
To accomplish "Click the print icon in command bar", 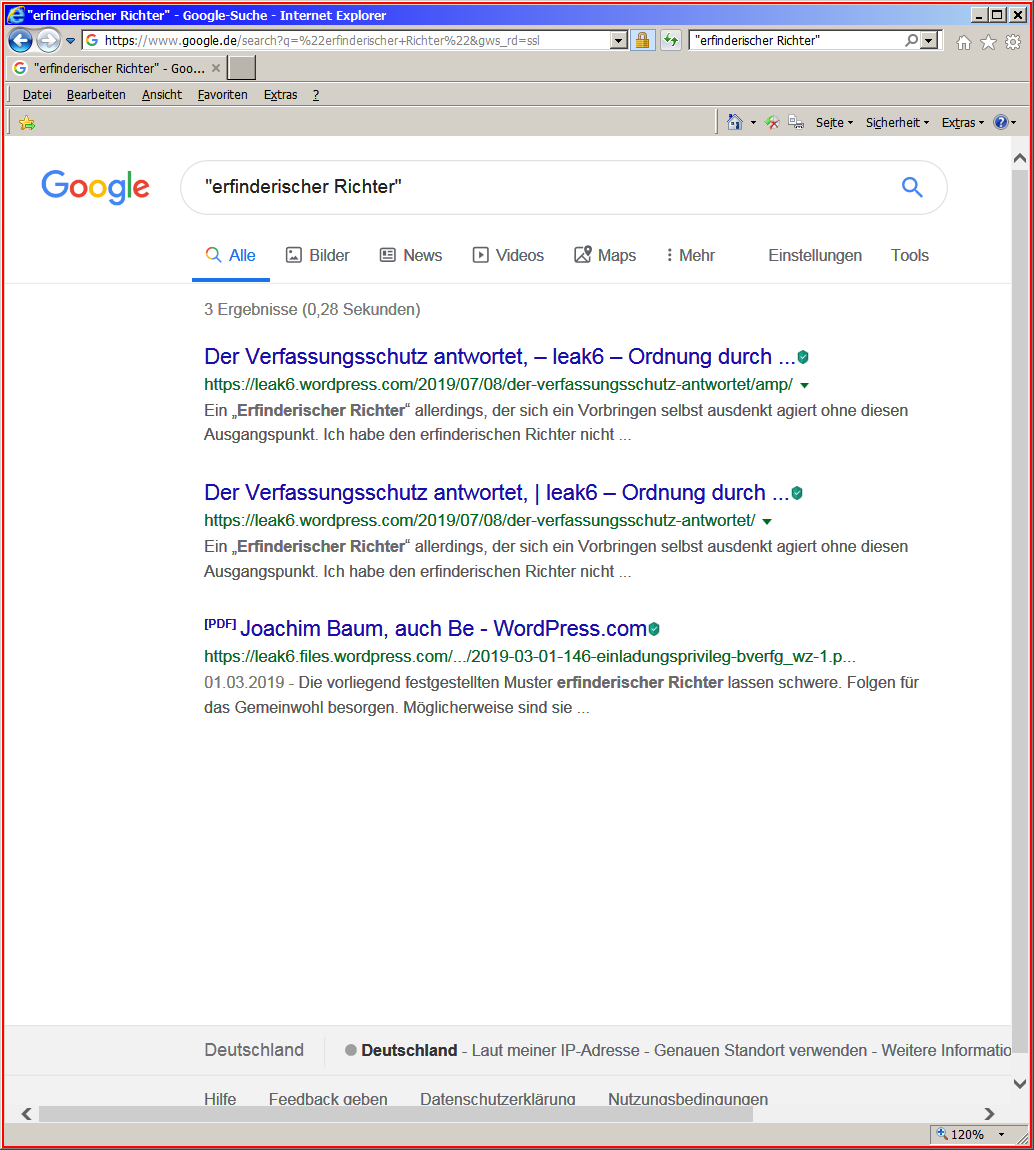I will tap(796, 122).
